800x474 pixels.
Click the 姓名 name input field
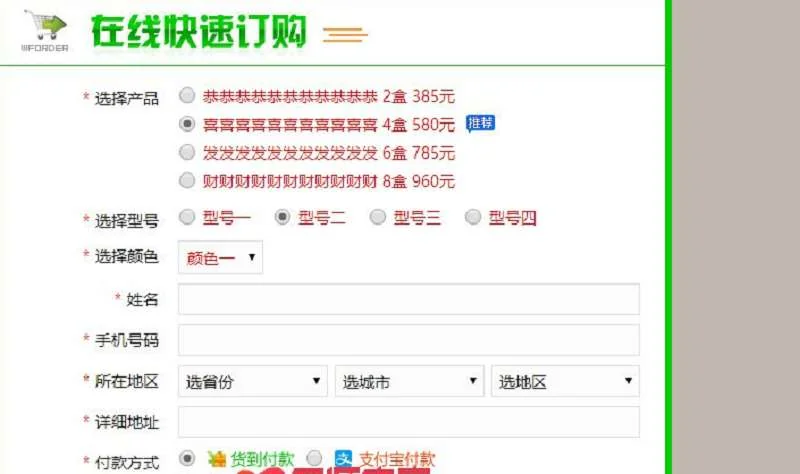pos(408,299)
